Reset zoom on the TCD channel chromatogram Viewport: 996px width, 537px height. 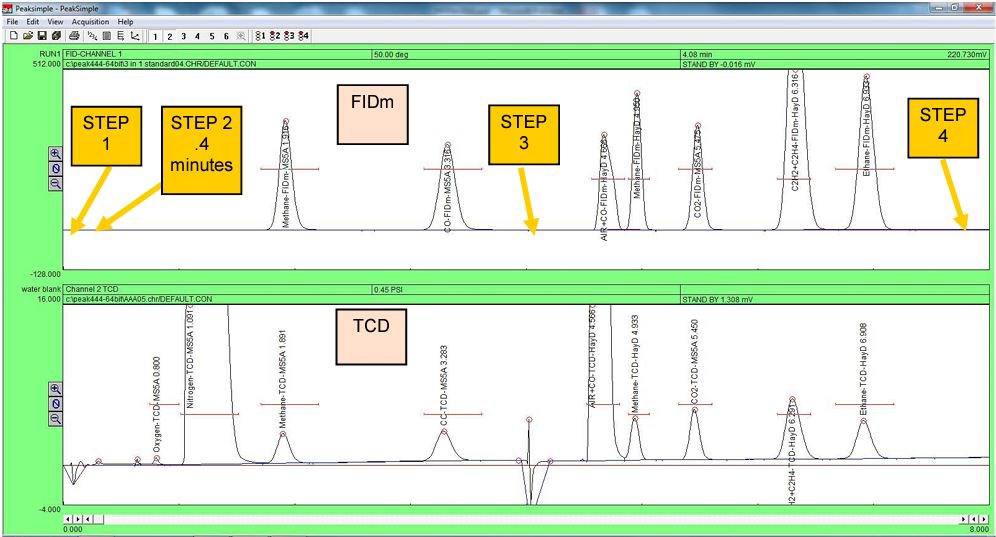[x=54, y=404]
